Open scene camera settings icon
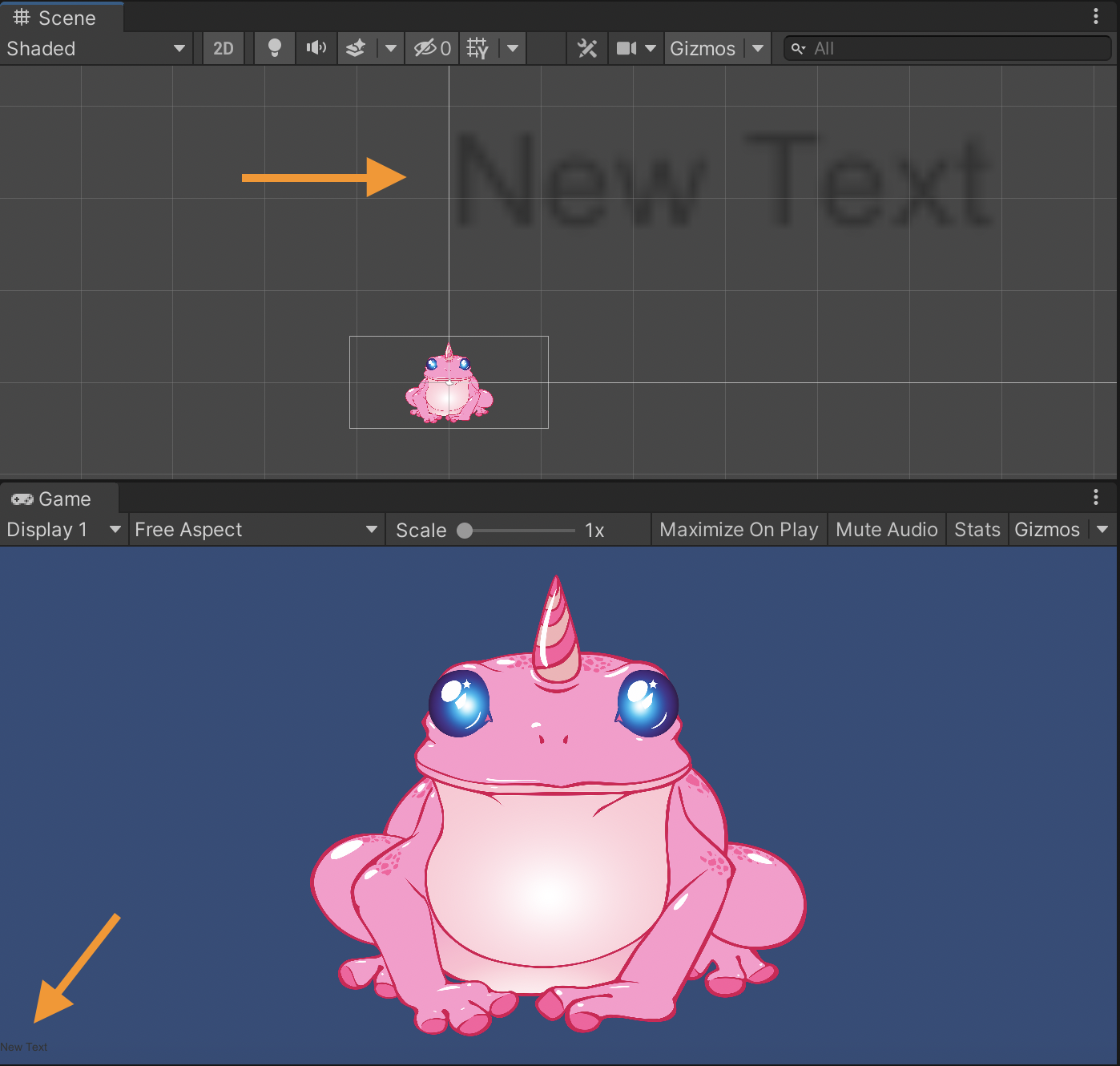 coord(626,49)
